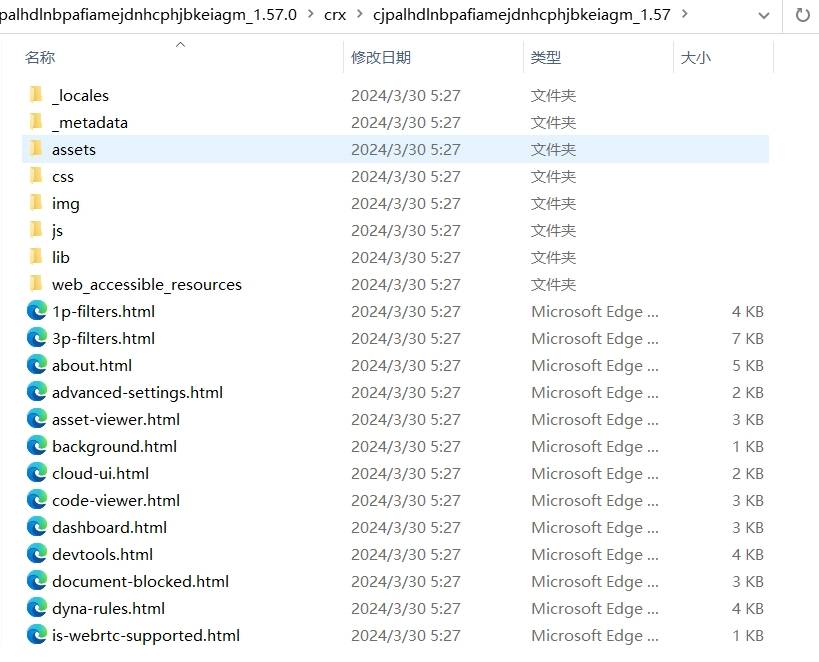
Task: Click the Edge icon of dashboard.html
Action: point(37,527)
